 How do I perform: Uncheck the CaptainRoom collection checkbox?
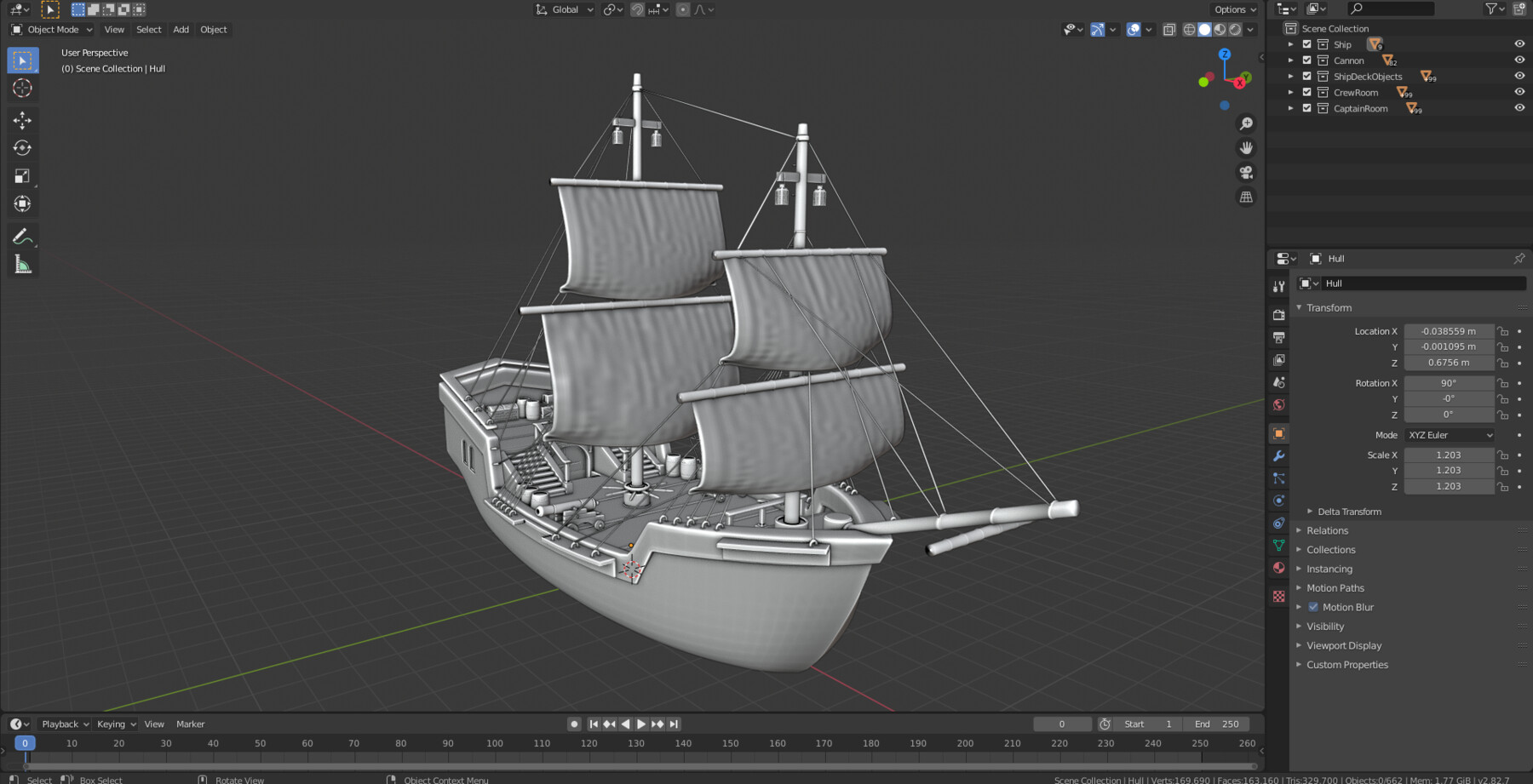1306,108
